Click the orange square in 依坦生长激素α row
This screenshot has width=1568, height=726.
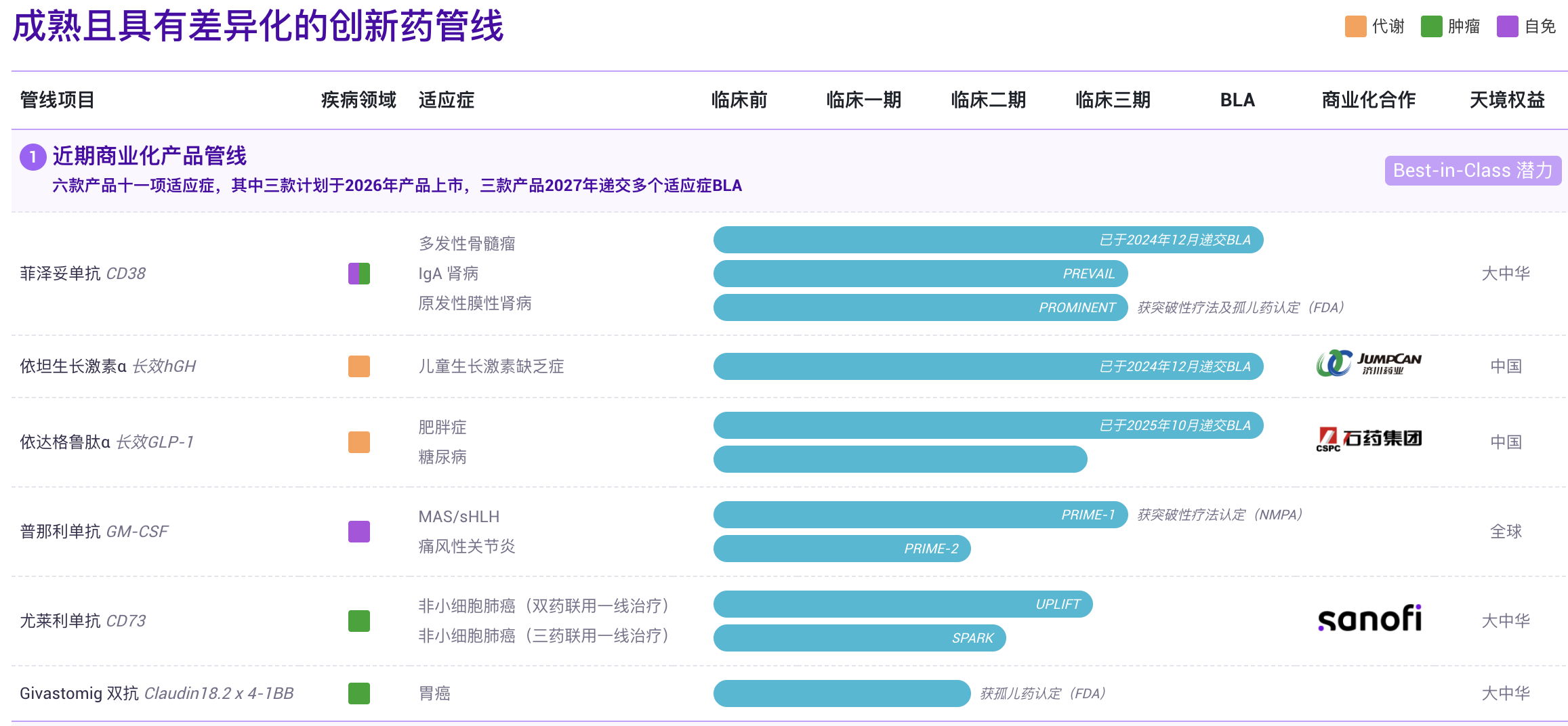358,366
